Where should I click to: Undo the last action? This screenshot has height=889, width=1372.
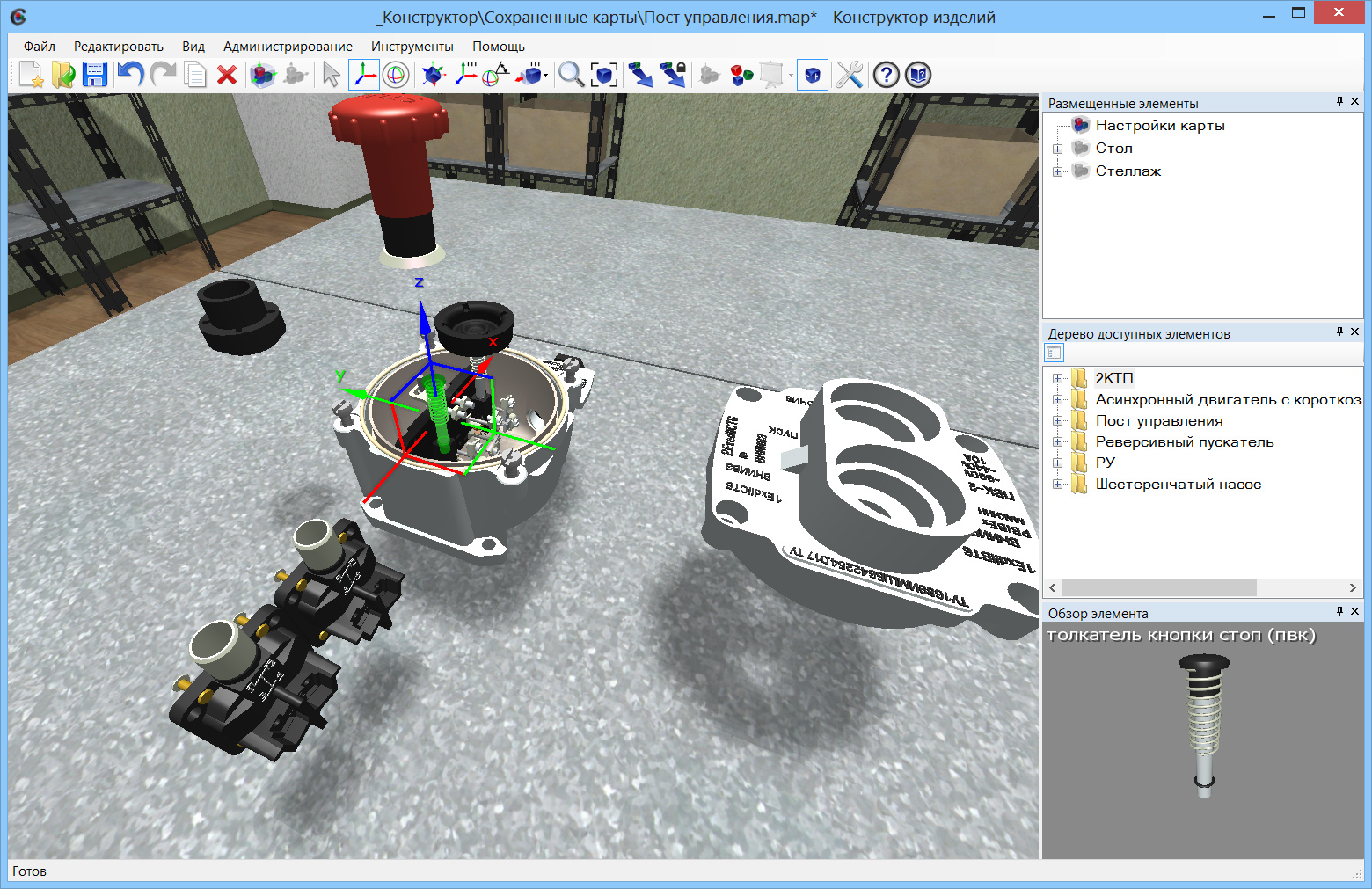[130, 76]
